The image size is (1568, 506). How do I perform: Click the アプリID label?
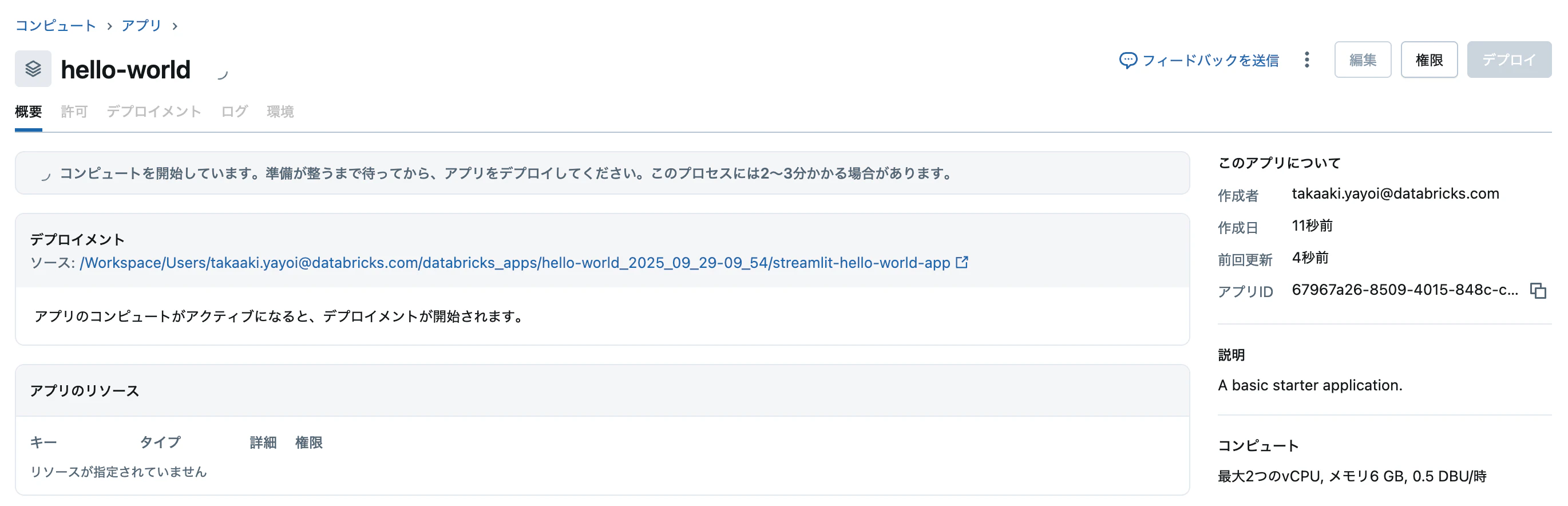[x=1245, y=292]
